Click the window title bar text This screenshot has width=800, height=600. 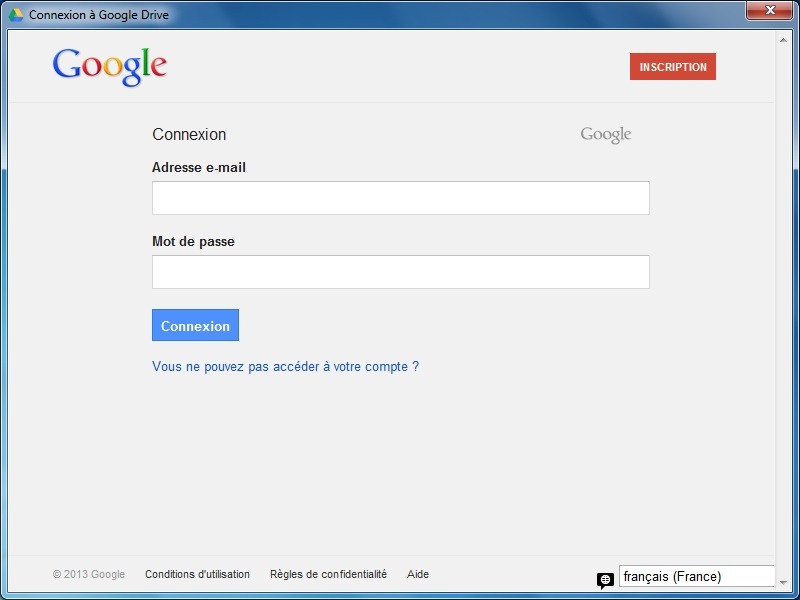pos(99,15)
